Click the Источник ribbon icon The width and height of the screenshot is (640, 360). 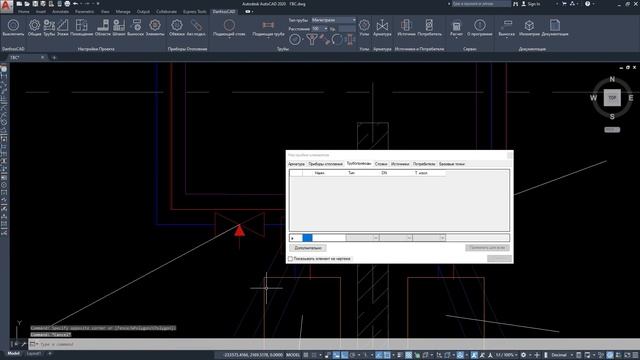coord(406,27)
